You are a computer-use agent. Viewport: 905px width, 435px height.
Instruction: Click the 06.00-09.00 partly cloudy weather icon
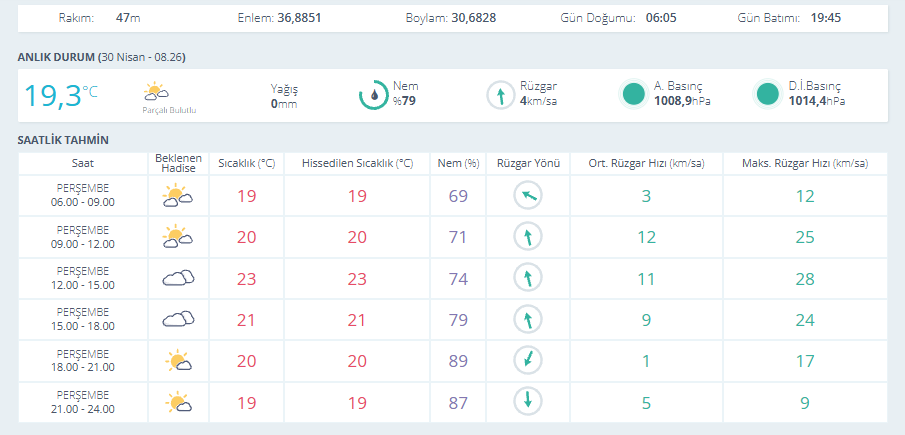click(177, 196)
